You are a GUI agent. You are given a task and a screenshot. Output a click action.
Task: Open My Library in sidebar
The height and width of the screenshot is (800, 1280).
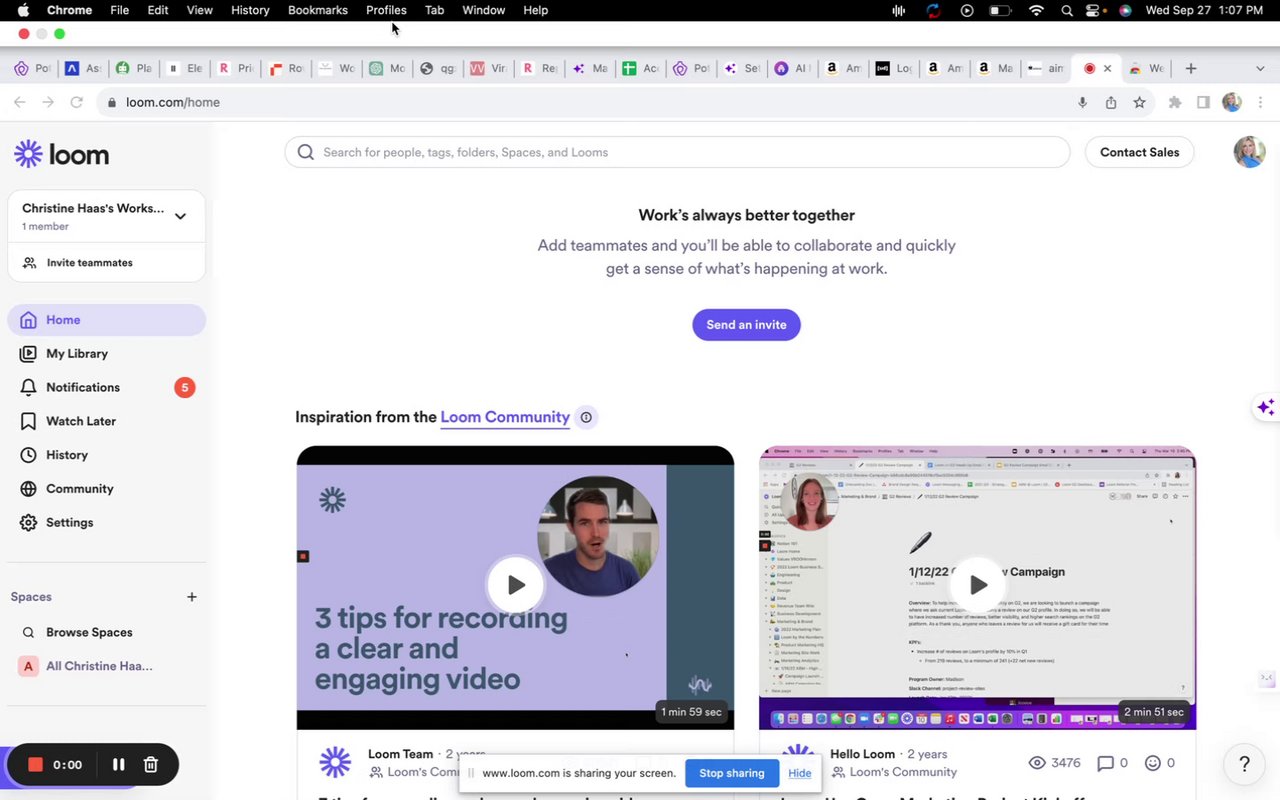[x=106, y=354]
